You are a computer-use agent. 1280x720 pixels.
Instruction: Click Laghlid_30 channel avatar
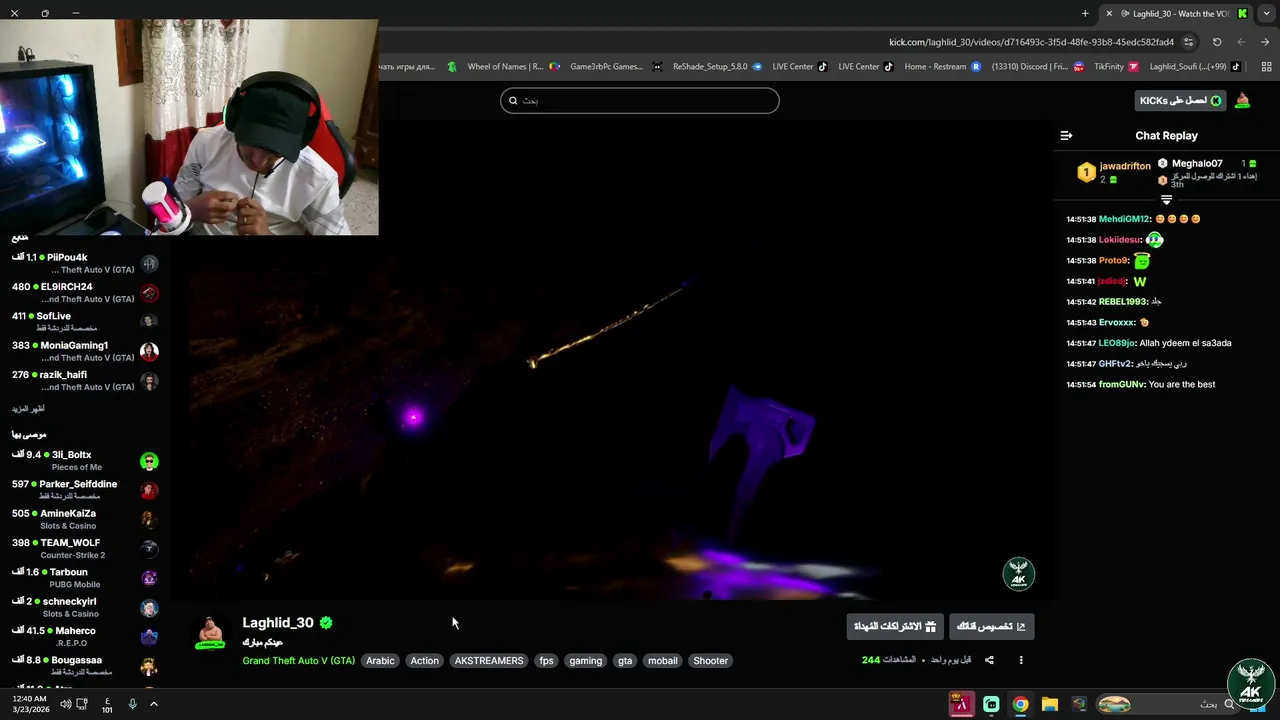pyautogui.click(x=210, y=632)
